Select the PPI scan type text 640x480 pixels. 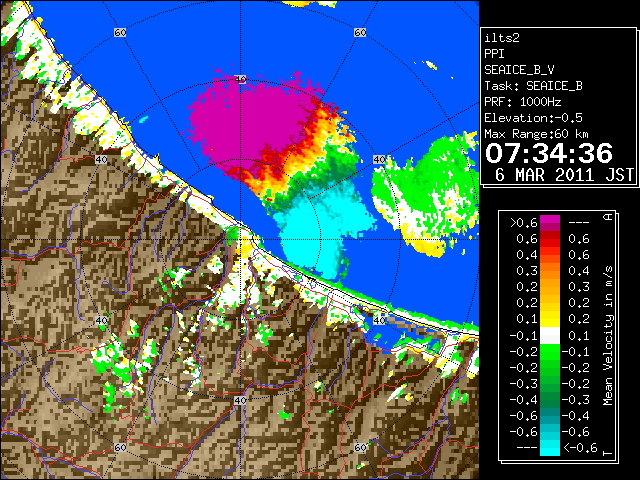(x=494, y=54)
